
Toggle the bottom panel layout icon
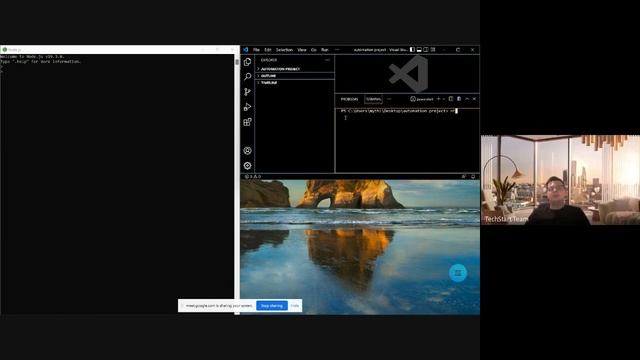[419, 50]
